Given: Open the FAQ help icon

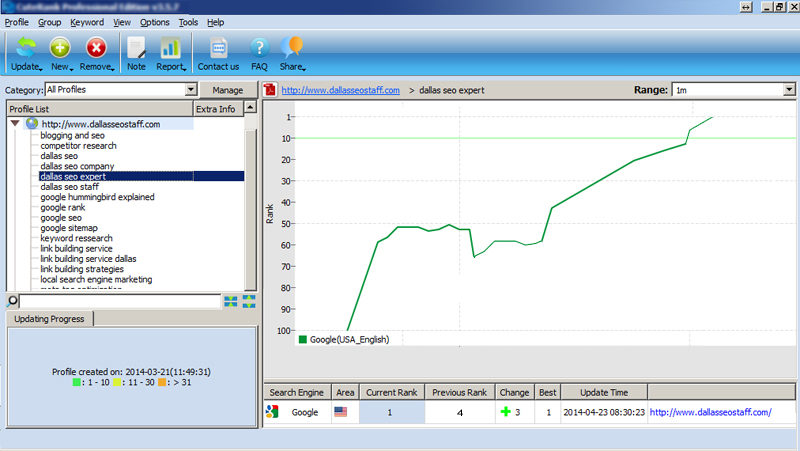Looking at the screenshot, I should [259, 48].
